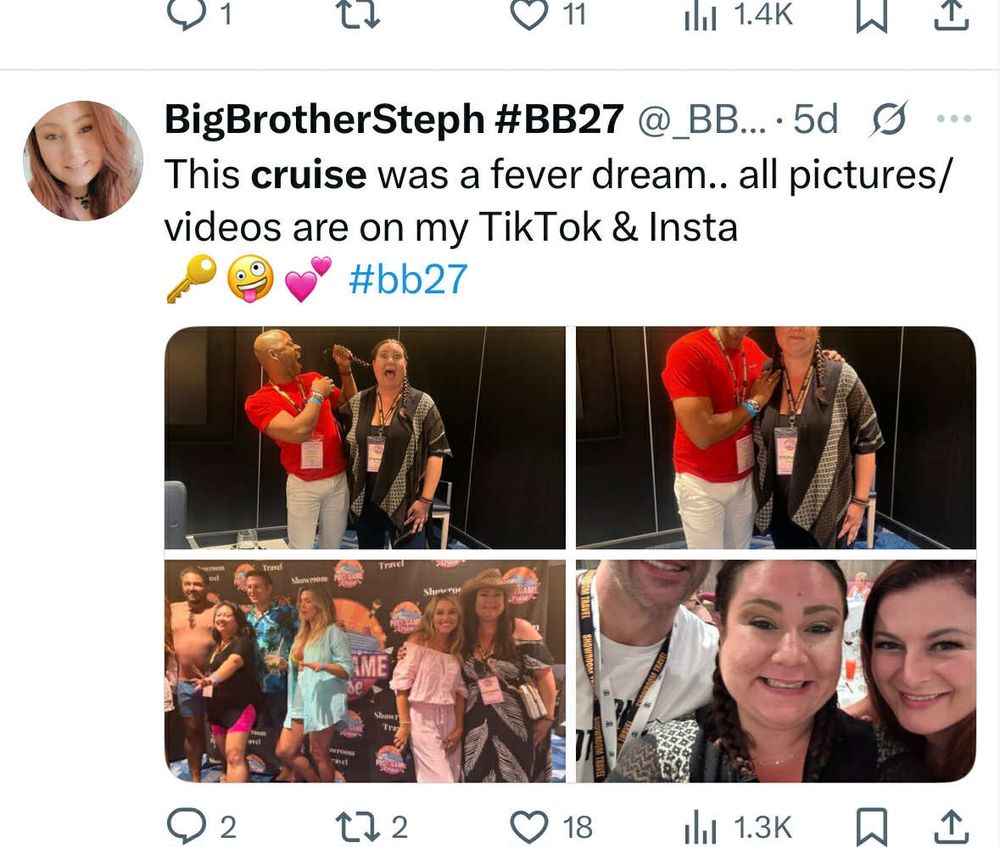View analytics showing 1.3K views
The image size is (1000, 847).
click(738, 827)
